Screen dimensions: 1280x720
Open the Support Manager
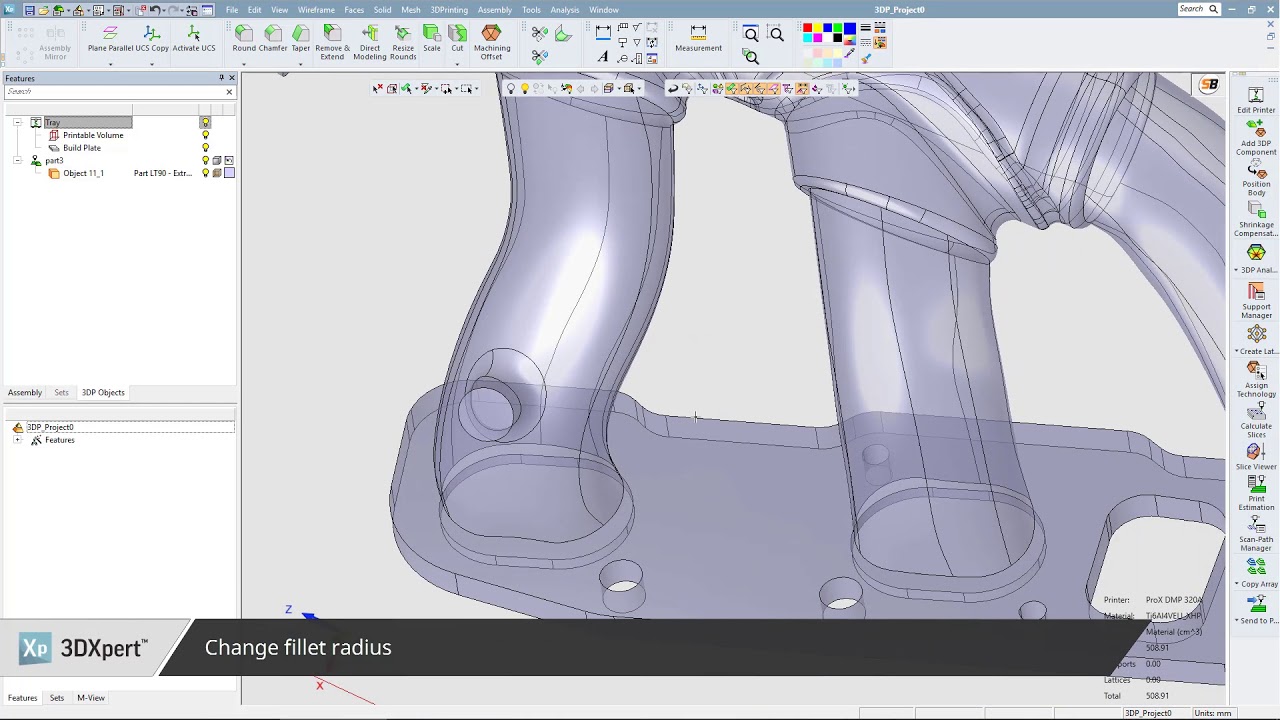(1256, 302)
